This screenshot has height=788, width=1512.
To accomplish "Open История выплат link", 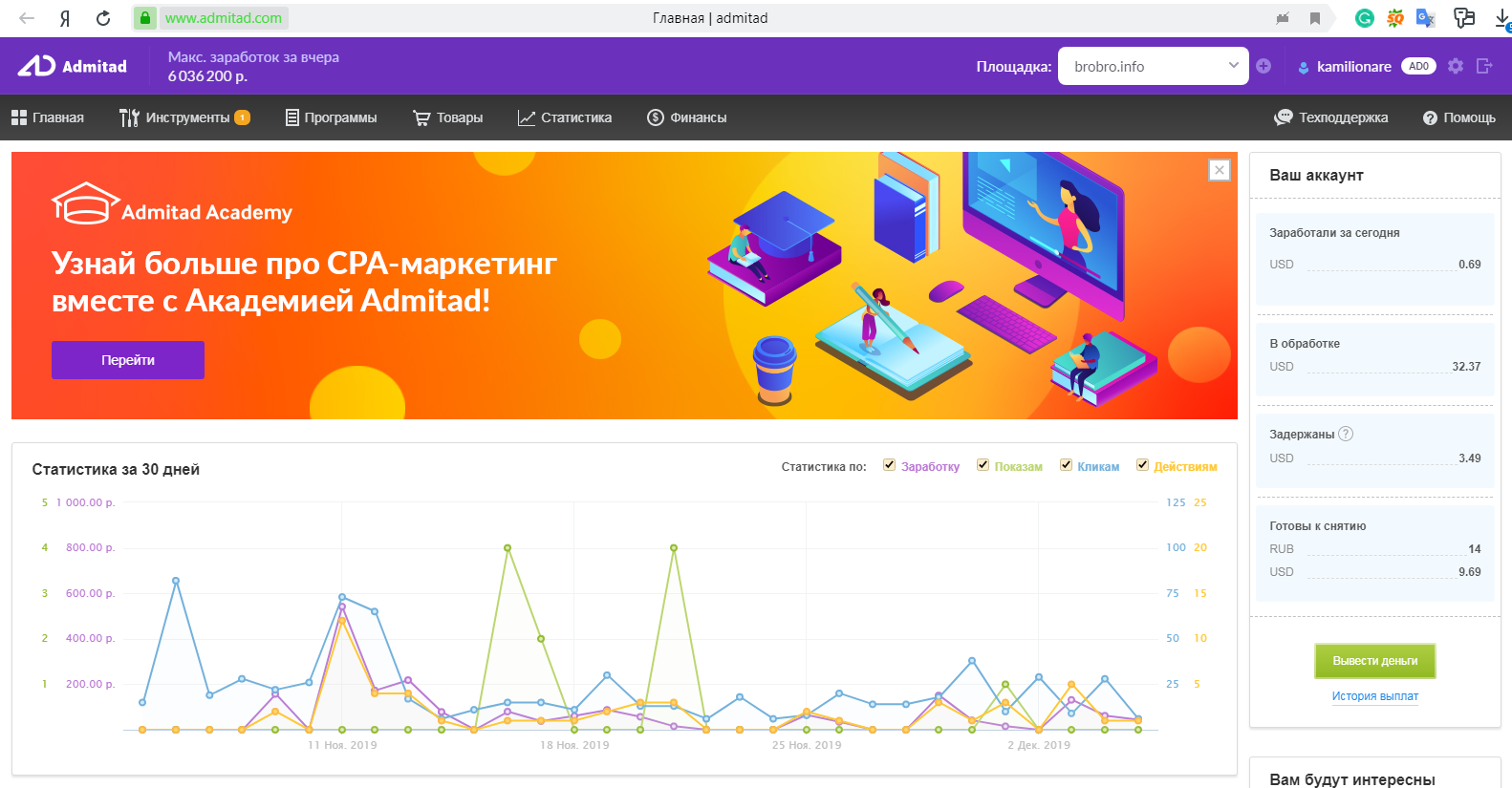I will (x=1375, y=696).
